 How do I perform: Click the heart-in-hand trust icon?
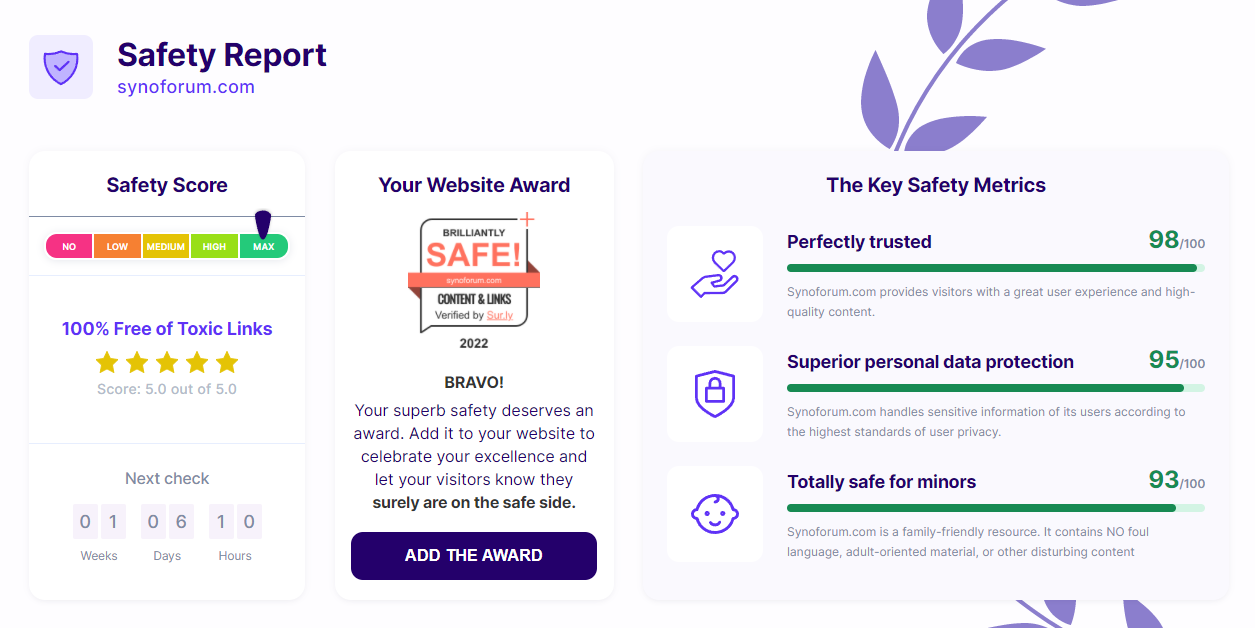714,273
